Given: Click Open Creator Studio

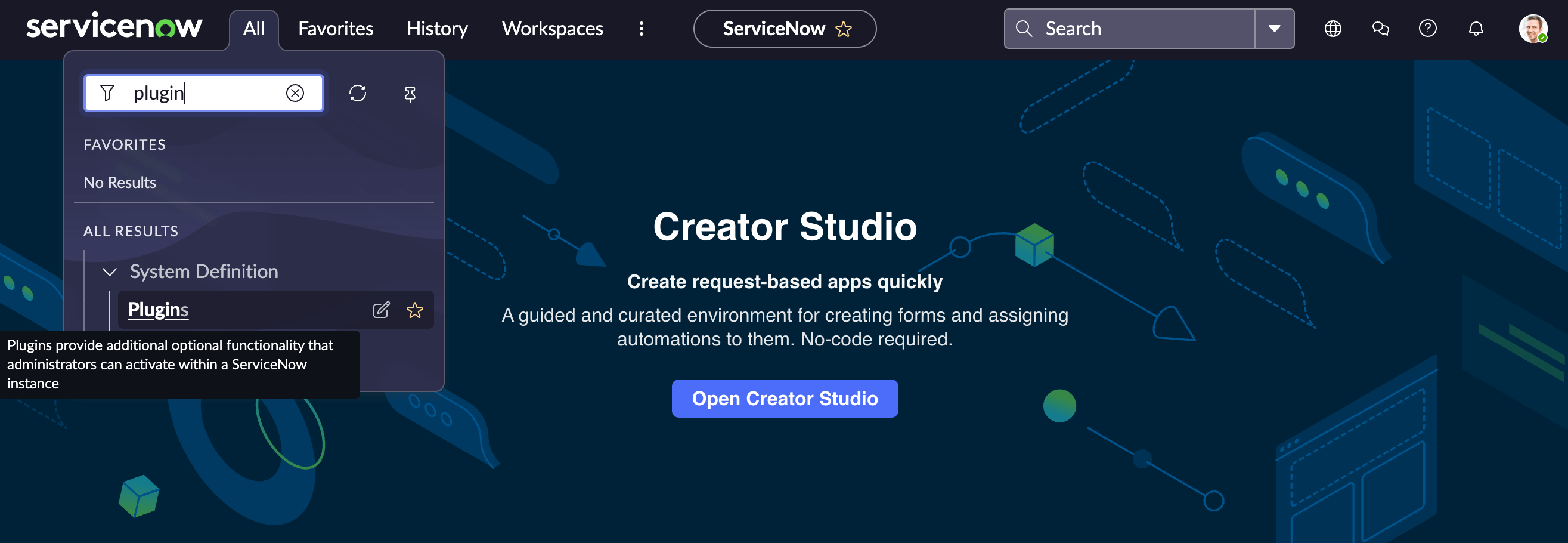Looking at the screenshot, I should click(x=785, y=399).
